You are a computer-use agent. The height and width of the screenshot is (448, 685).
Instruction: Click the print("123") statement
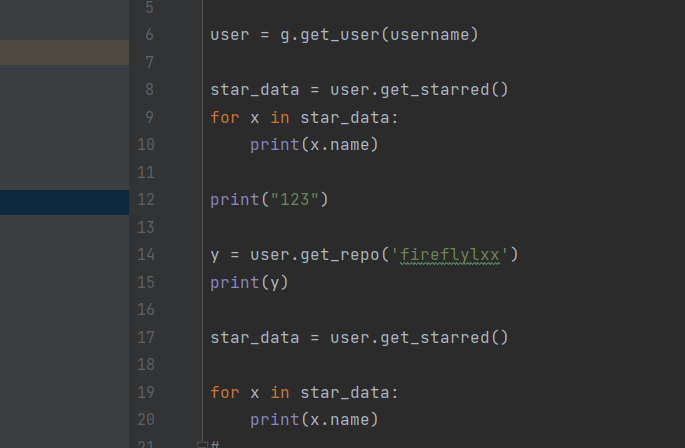[x=269, y=200]
